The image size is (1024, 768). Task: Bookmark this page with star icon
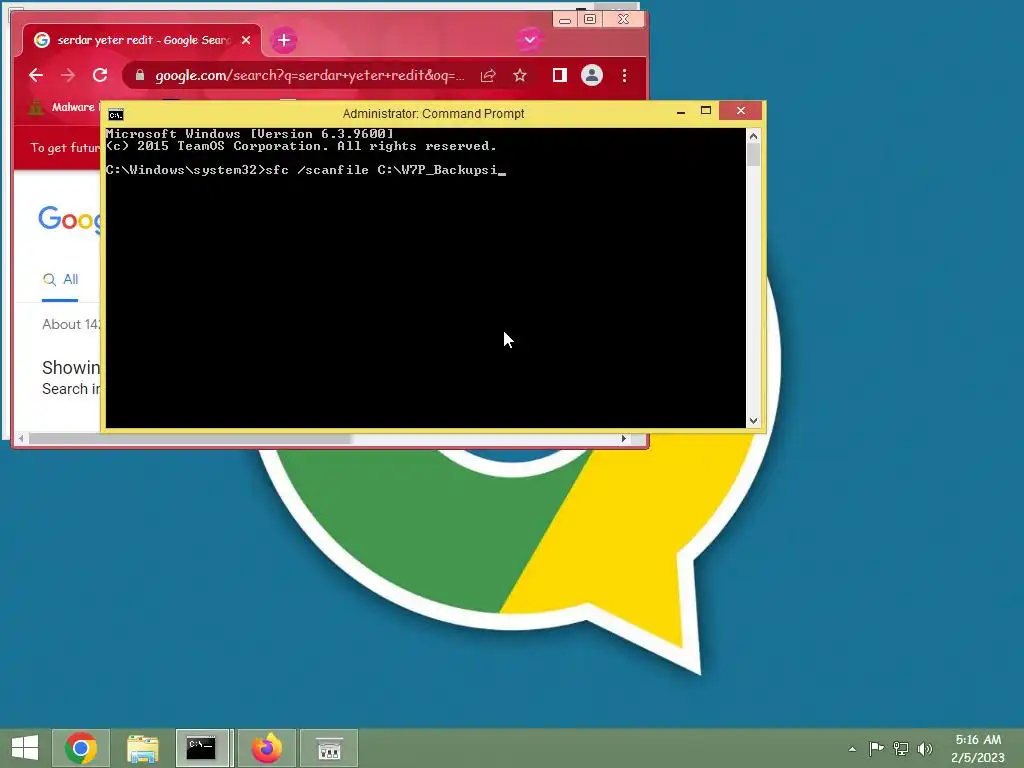(x=520, y=76)
